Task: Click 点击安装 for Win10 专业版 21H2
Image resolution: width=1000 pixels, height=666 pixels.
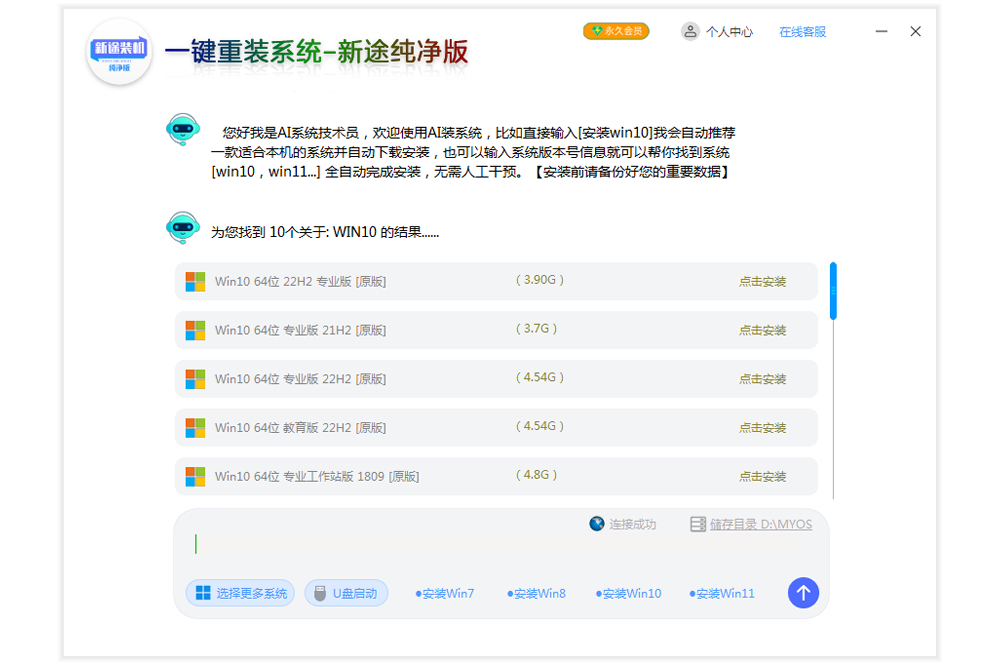Action: coord(762,330)
